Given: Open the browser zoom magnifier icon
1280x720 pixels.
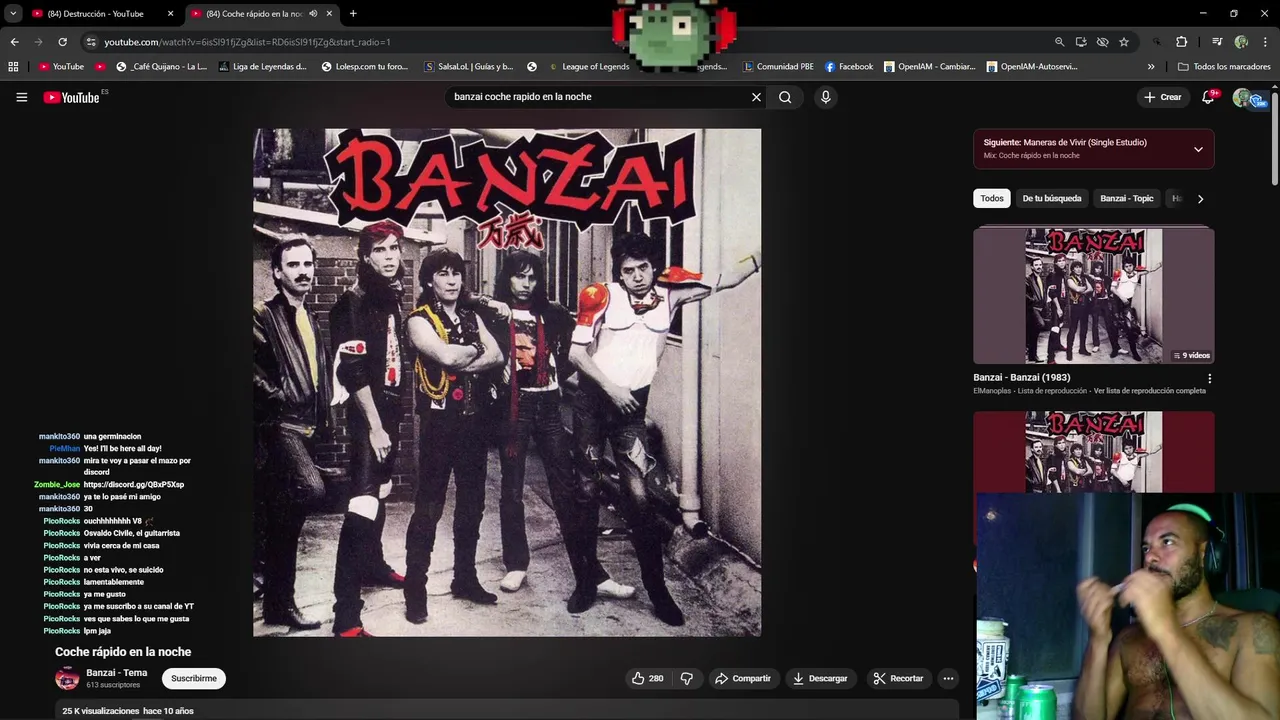Looking at the screenshot, I should 1059,42.
